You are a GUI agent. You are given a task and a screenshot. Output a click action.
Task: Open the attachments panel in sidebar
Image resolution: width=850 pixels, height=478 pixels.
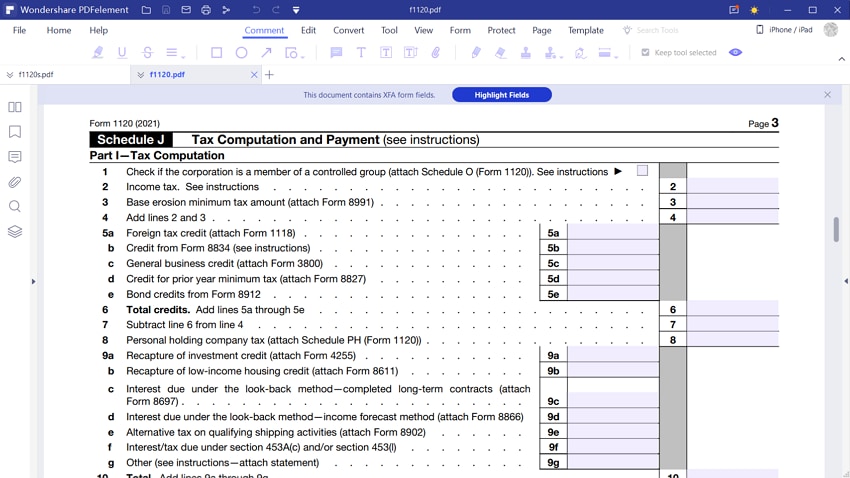15,182
